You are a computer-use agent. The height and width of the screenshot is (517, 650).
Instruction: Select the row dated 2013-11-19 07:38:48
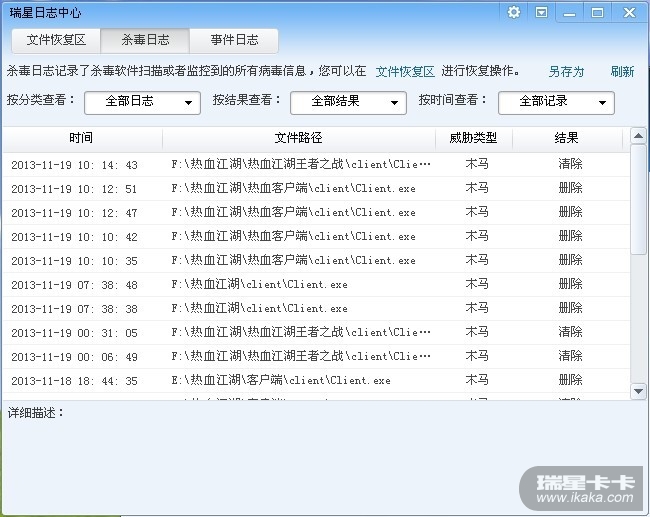pos(316,285)
